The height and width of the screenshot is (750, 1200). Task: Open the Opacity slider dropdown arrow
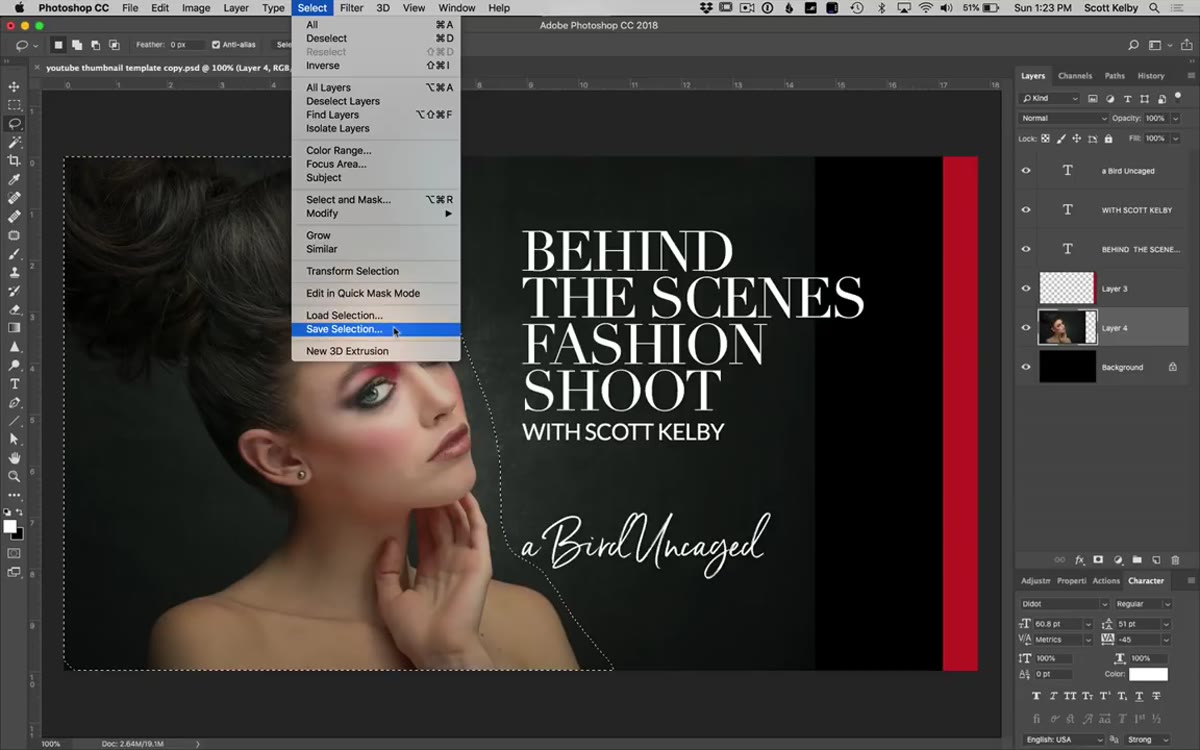pos(1175,118)
